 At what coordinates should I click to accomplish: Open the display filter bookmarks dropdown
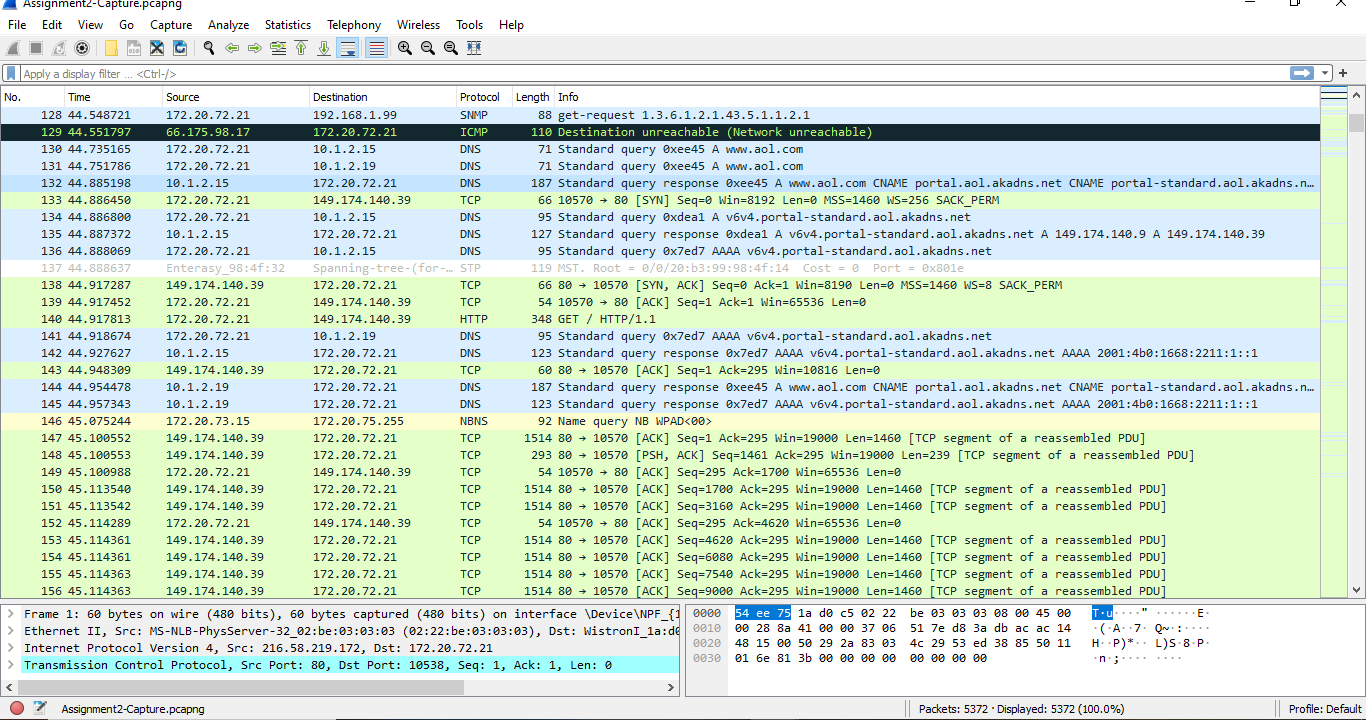pyautogui.click(x=10, y=73)
